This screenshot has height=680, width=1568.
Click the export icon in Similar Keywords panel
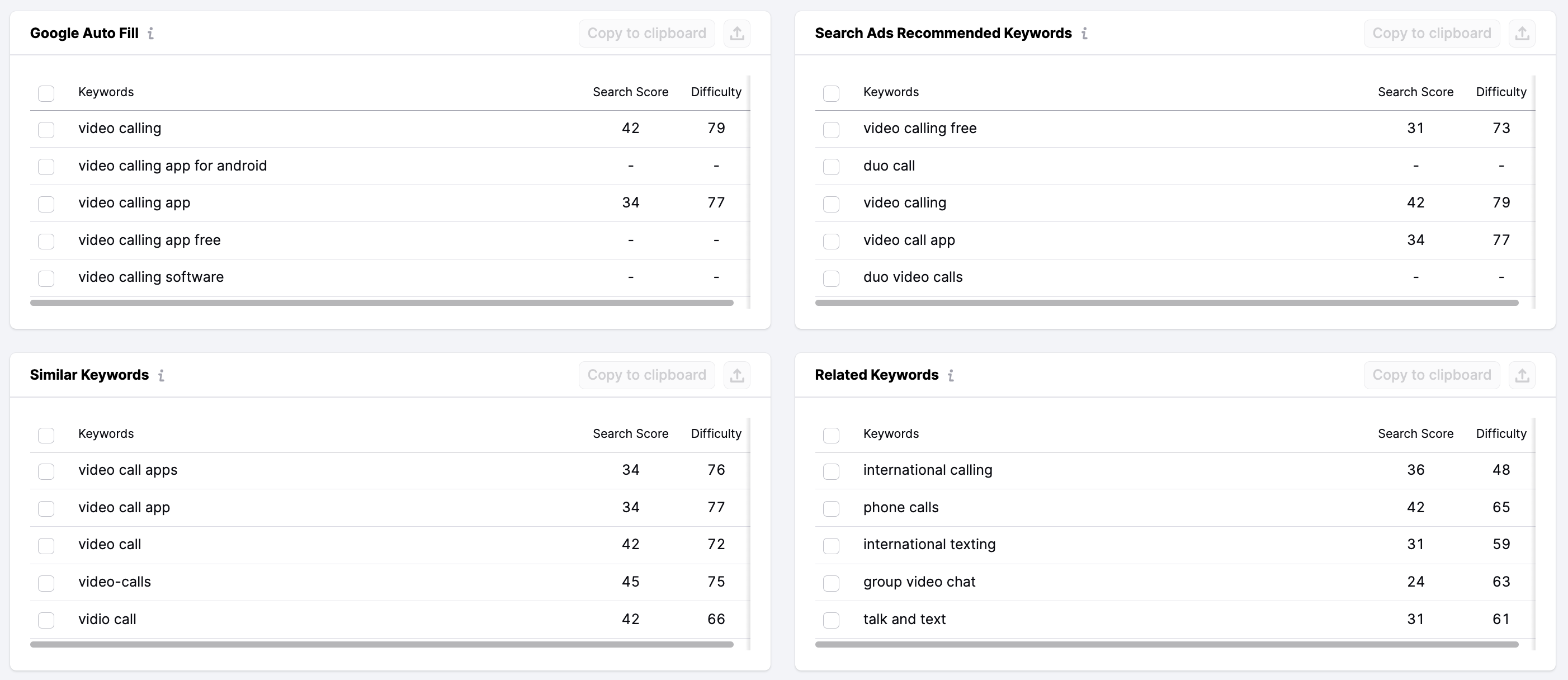[737, 375]
